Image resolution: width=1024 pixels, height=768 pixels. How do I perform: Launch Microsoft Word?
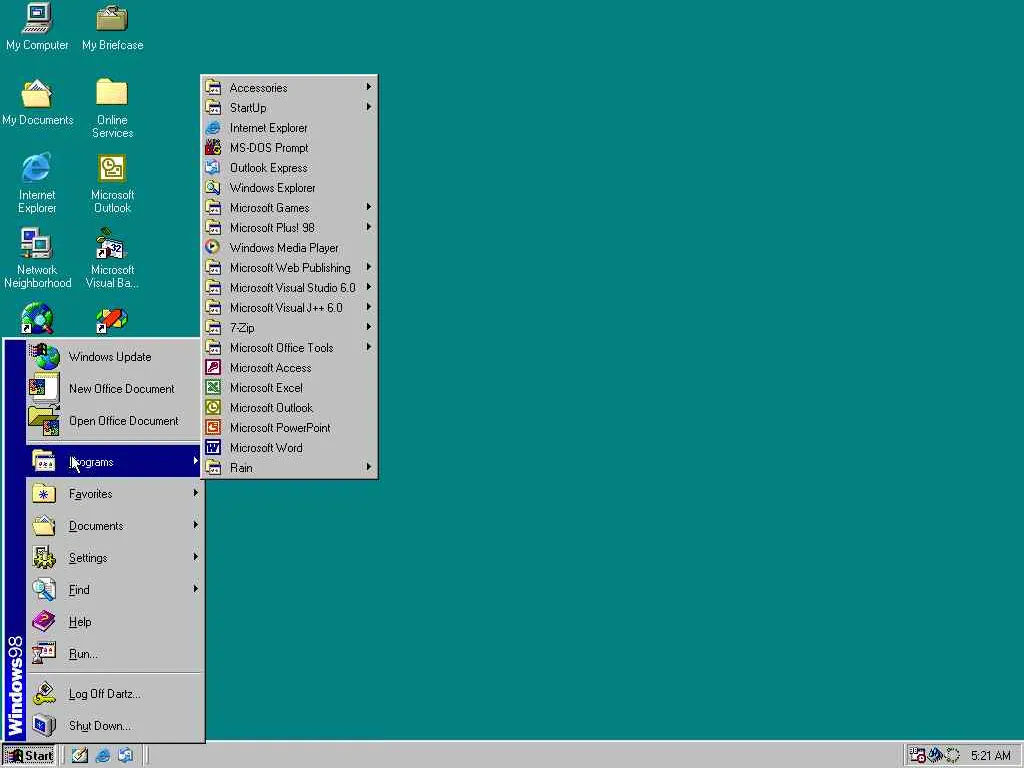pos(289,447)
